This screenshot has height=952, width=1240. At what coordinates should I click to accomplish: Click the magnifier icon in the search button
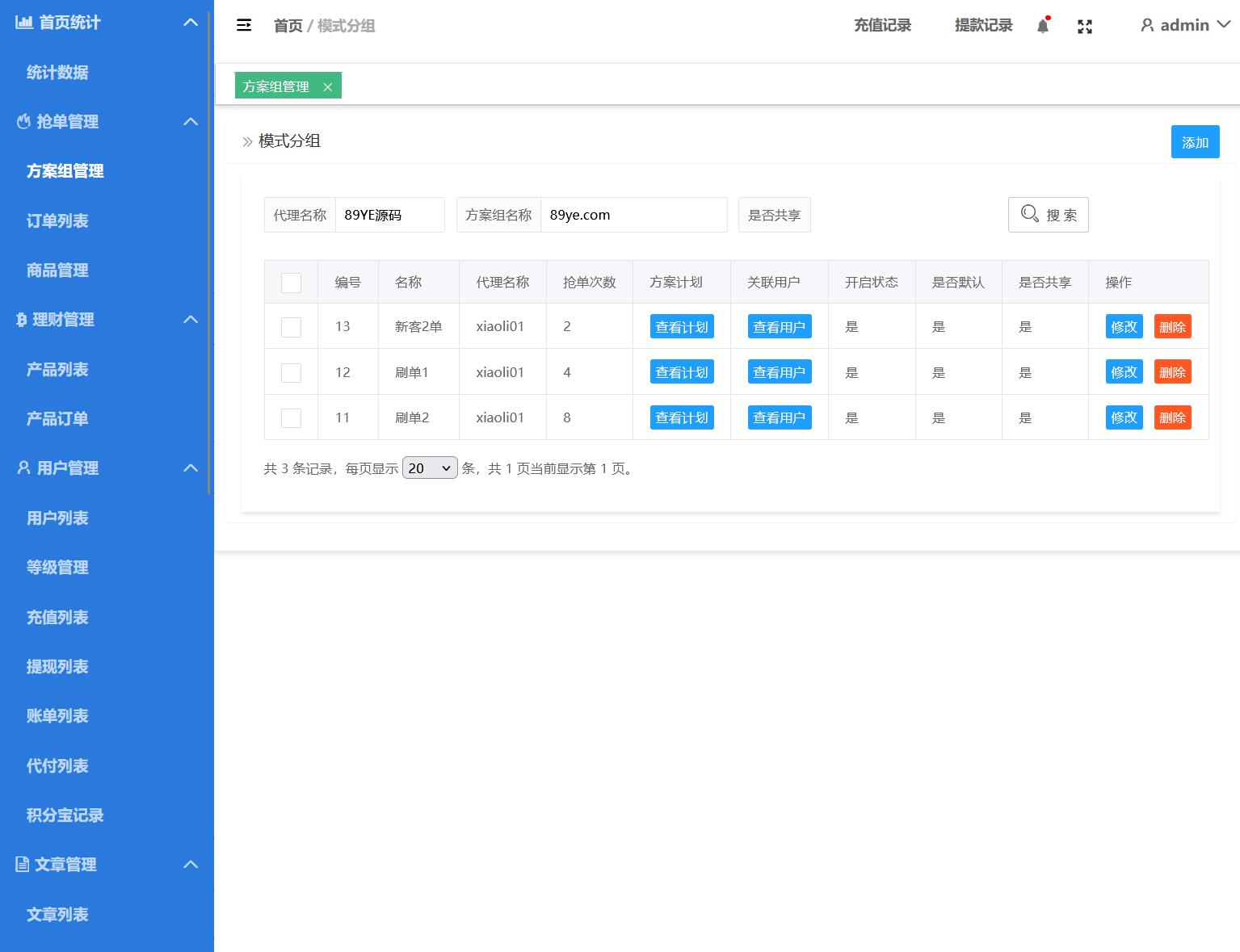[1030, 213]
